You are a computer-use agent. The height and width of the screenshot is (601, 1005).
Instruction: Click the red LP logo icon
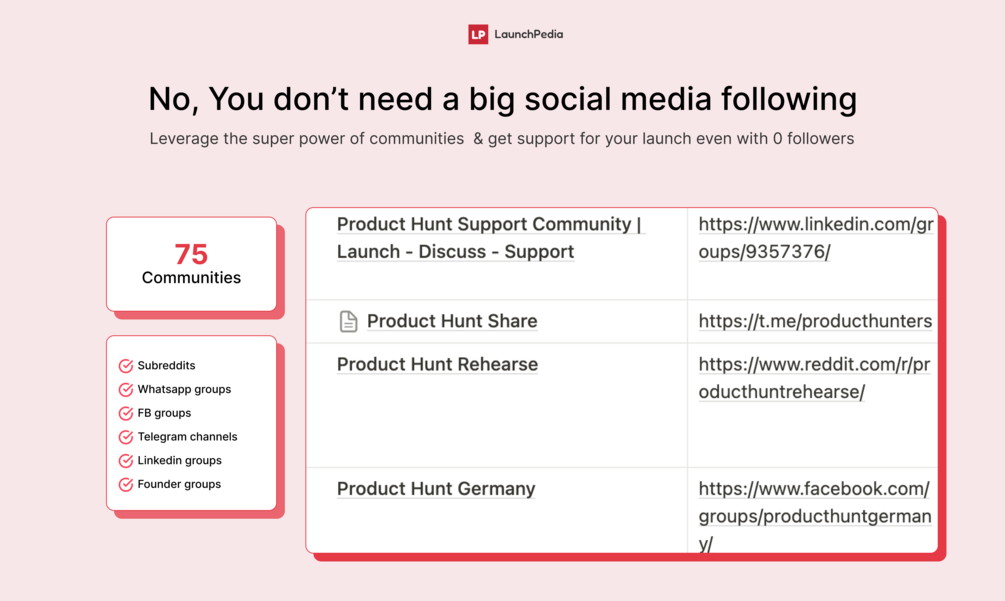(478, 35)
